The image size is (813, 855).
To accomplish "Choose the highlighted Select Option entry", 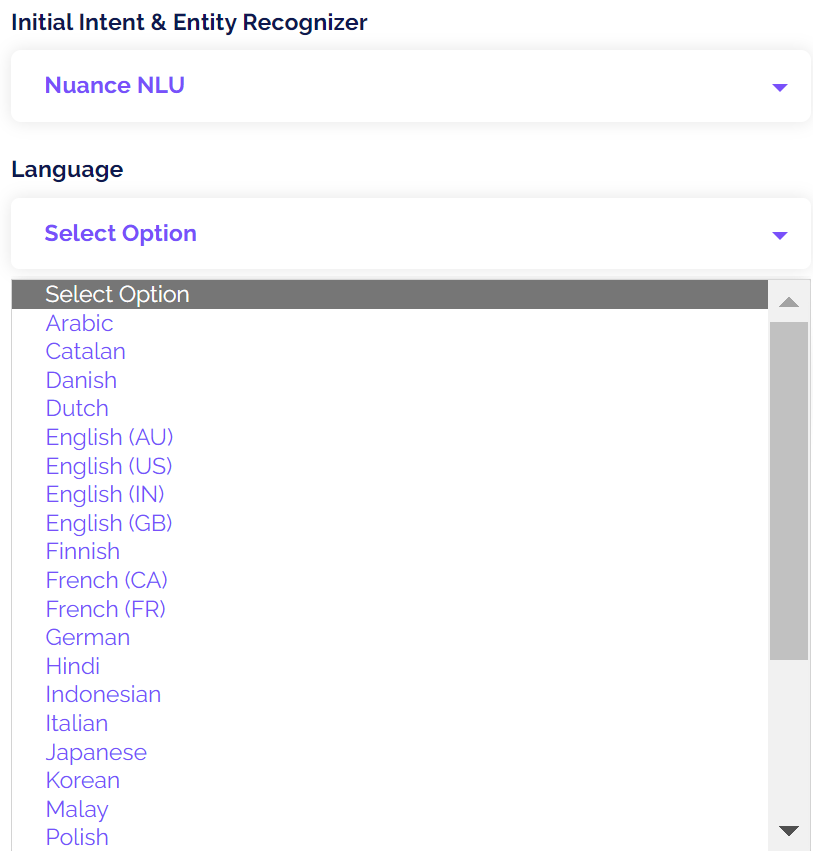I will [x=389, y=294].
